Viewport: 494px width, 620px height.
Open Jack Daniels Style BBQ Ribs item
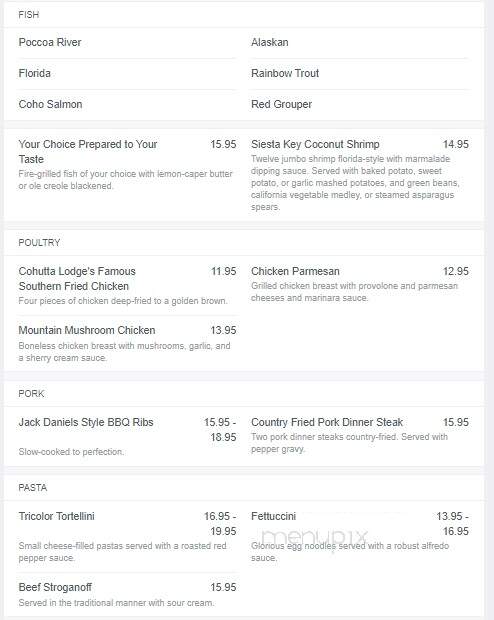coord(86,422)
